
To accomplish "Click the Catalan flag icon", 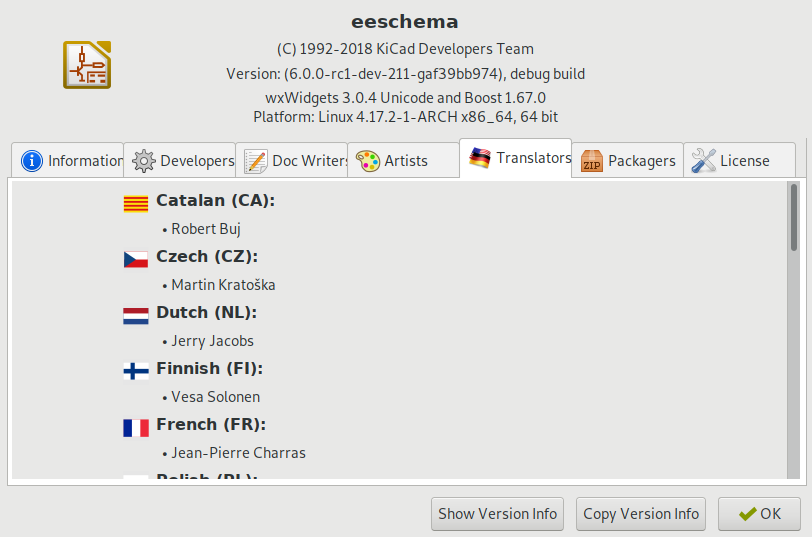I will (136, 203).
